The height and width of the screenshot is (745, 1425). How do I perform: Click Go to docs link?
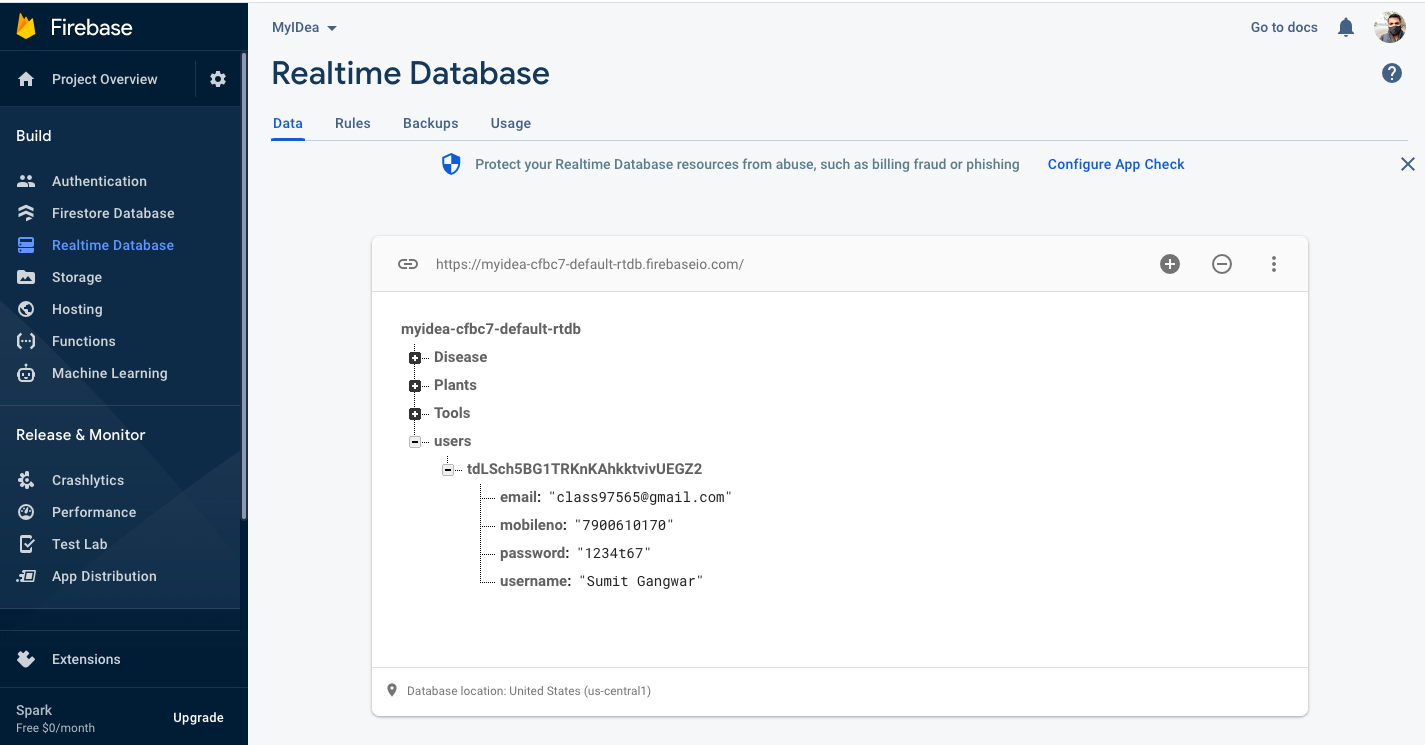(1284, 27)
